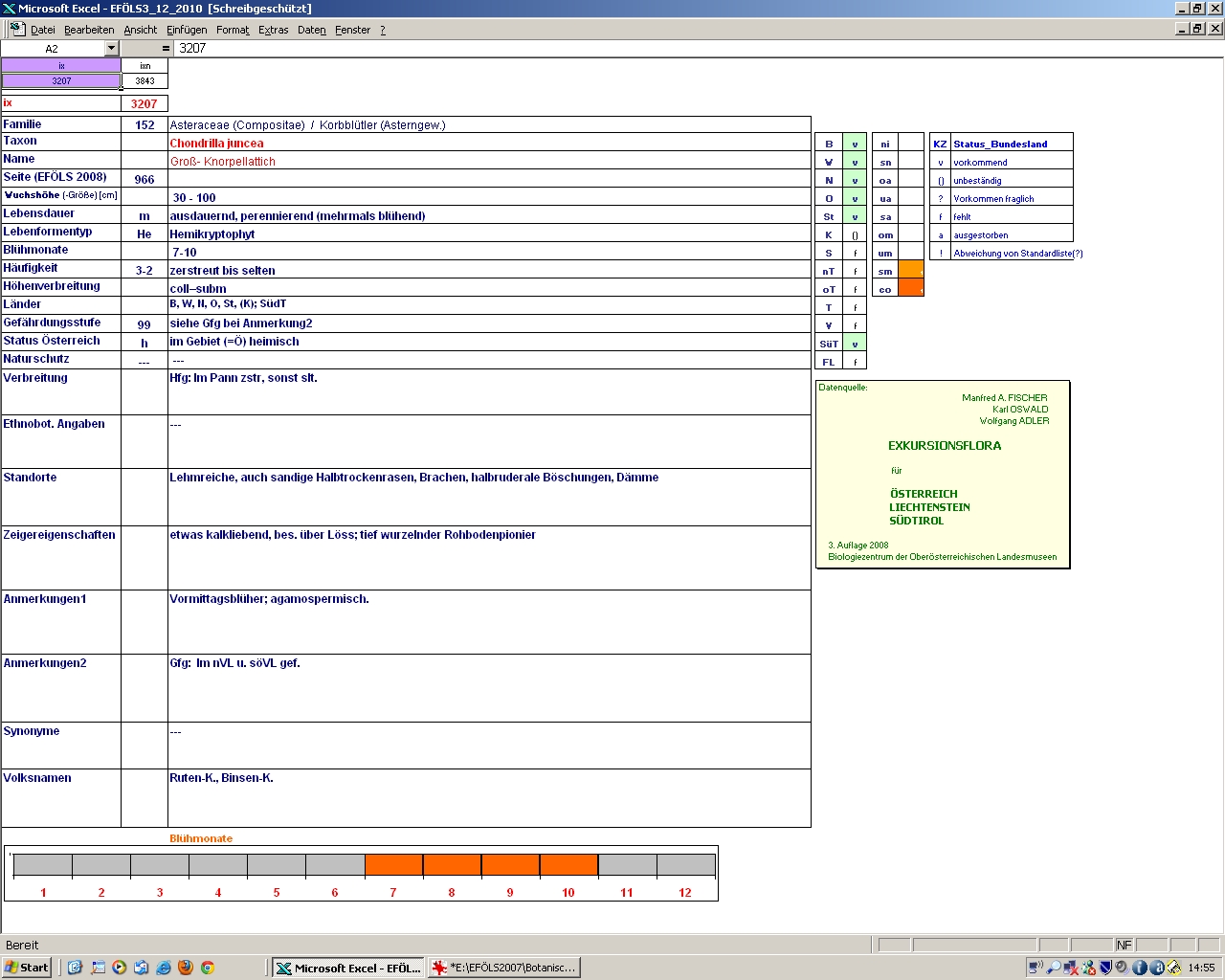The height and width of the screenshot is (980, 1225).
Task: Click the speaker volume tray icon
Action: click(1122, 968)
